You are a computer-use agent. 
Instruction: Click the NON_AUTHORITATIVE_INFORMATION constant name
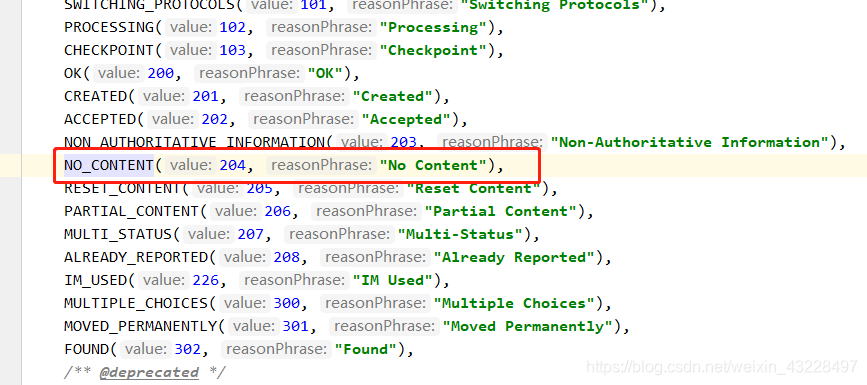pyautogui.click(x=195, y=143)
